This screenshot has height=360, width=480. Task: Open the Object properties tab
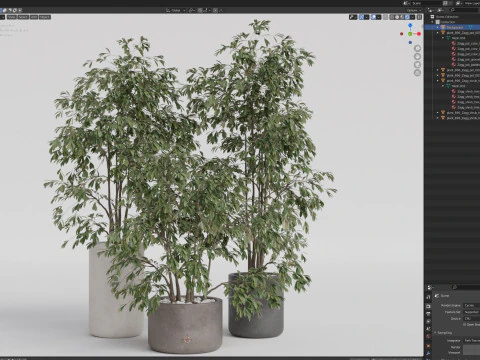point(429,346)
